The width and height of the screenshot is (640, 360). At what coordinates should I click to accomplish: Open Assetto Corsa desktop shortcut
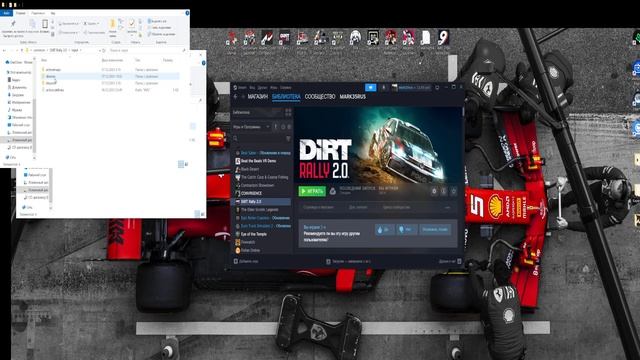267,38
